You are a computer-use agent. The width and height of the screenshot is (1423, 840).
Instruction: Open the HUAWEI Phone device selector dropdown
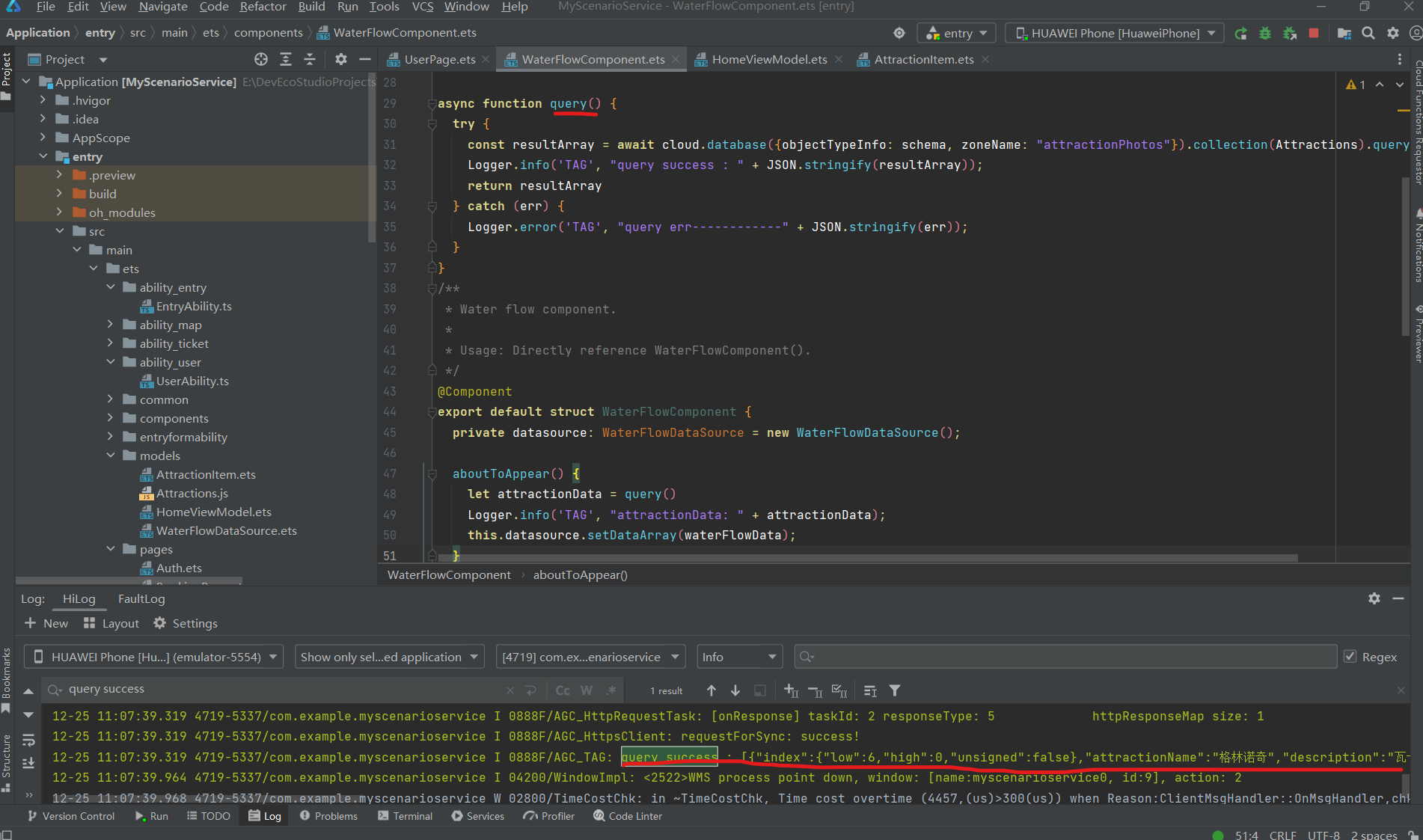[1115, 33]
